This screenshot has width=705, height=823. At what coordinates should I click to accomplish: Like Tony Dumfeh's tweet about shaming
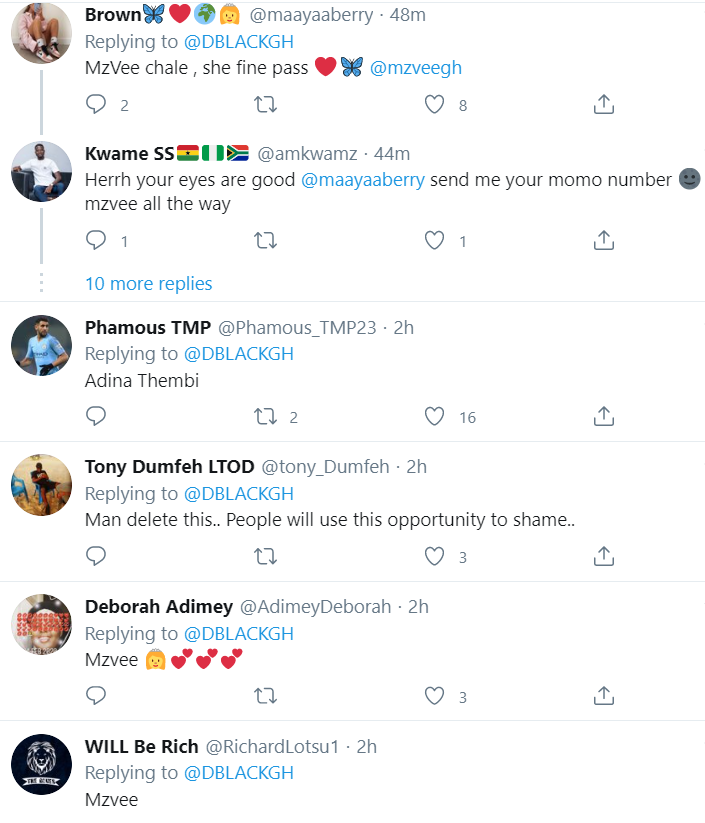pos(434,556)
